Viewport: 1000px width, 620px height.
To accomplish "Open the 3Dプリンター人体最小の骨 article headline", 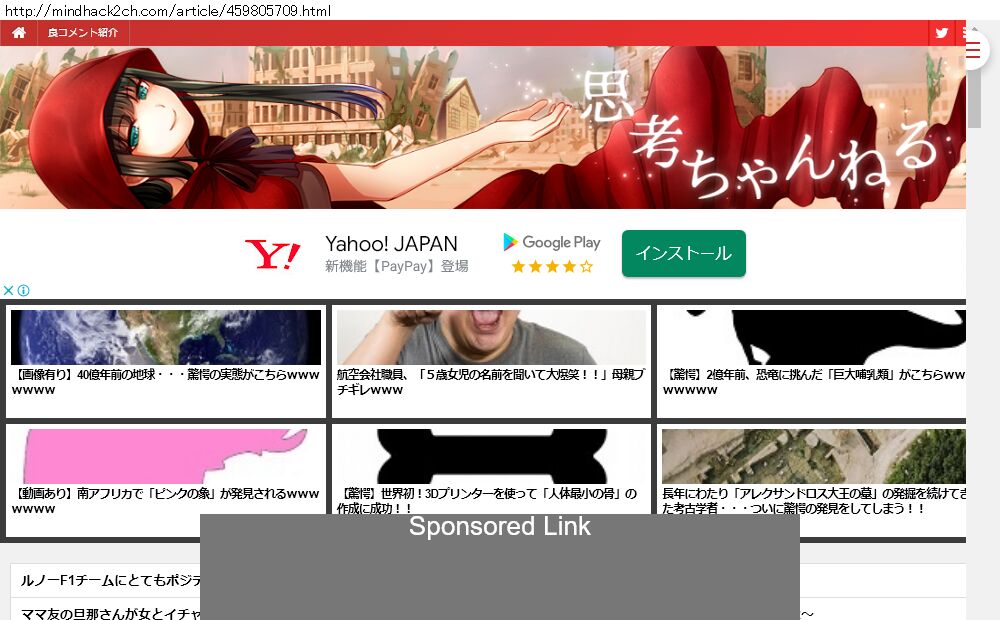I will click(x=487, y=500).
